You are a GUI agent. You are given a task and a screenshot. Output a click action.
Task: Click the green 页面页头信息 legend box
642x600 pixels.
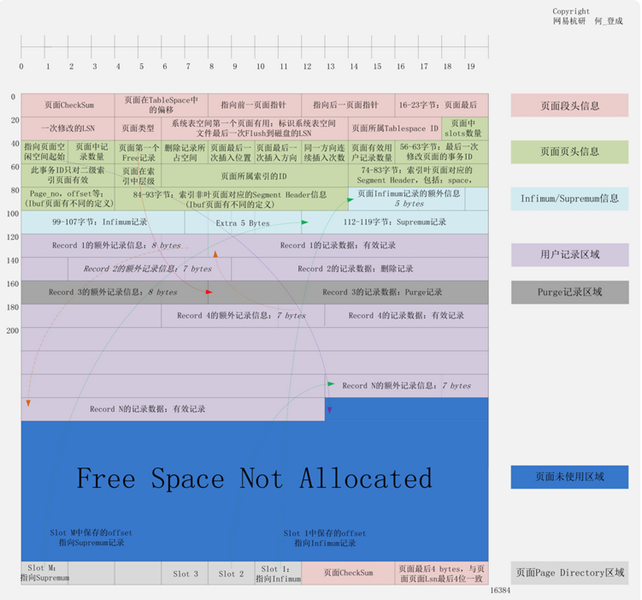pyautogui.click(x=570, y=152)
